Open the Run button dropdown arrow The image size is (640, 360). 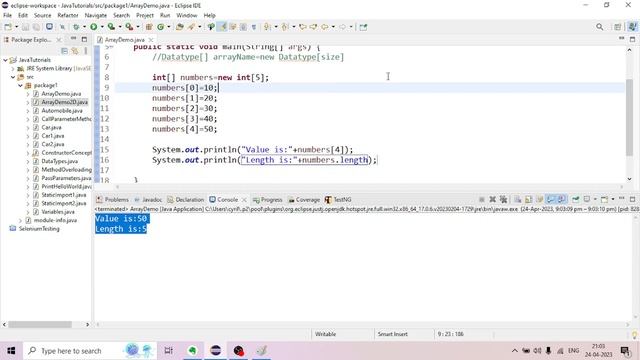pos(102,27)
